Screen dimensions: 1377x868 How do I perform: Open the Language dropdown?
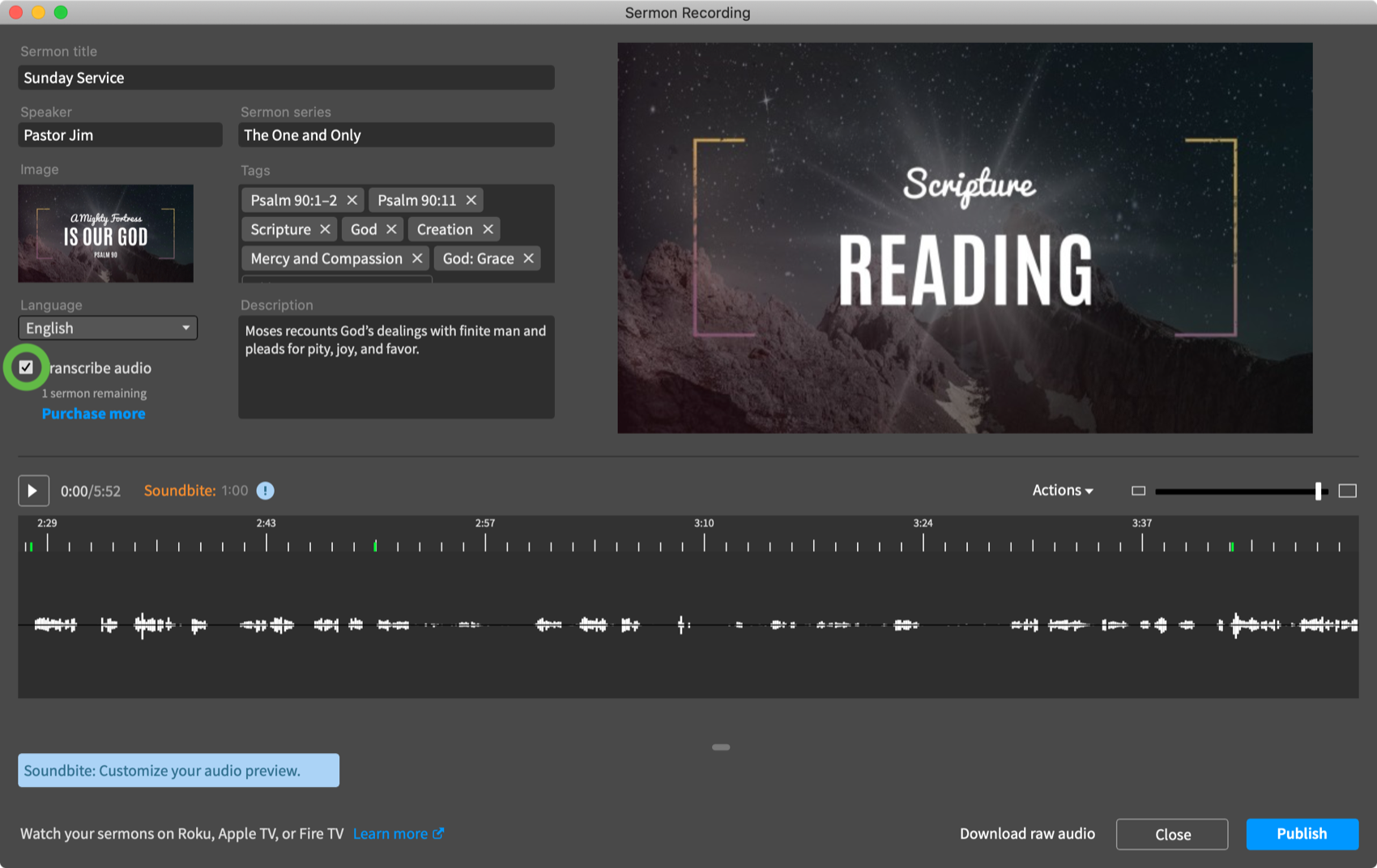point(108,328)
